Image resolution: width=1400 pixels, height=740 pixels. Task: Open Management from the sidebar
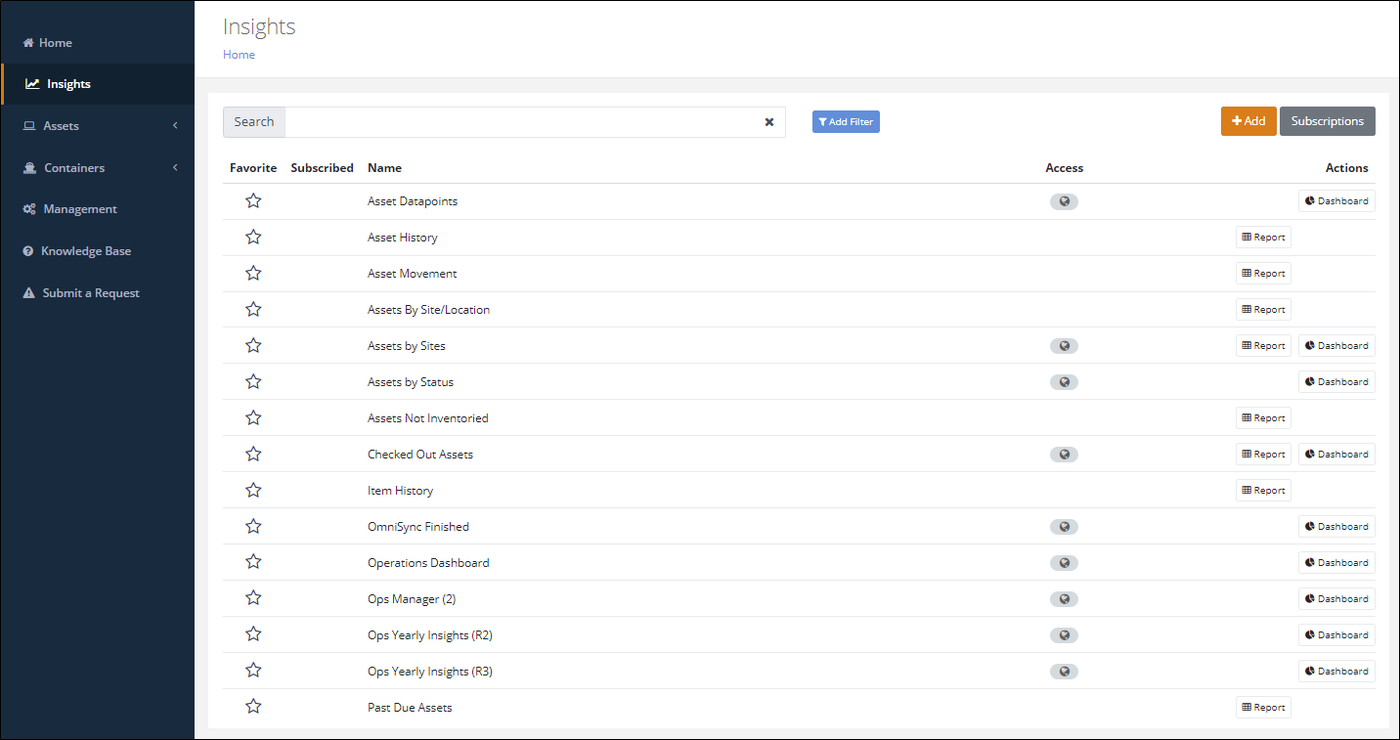(98, 209)
